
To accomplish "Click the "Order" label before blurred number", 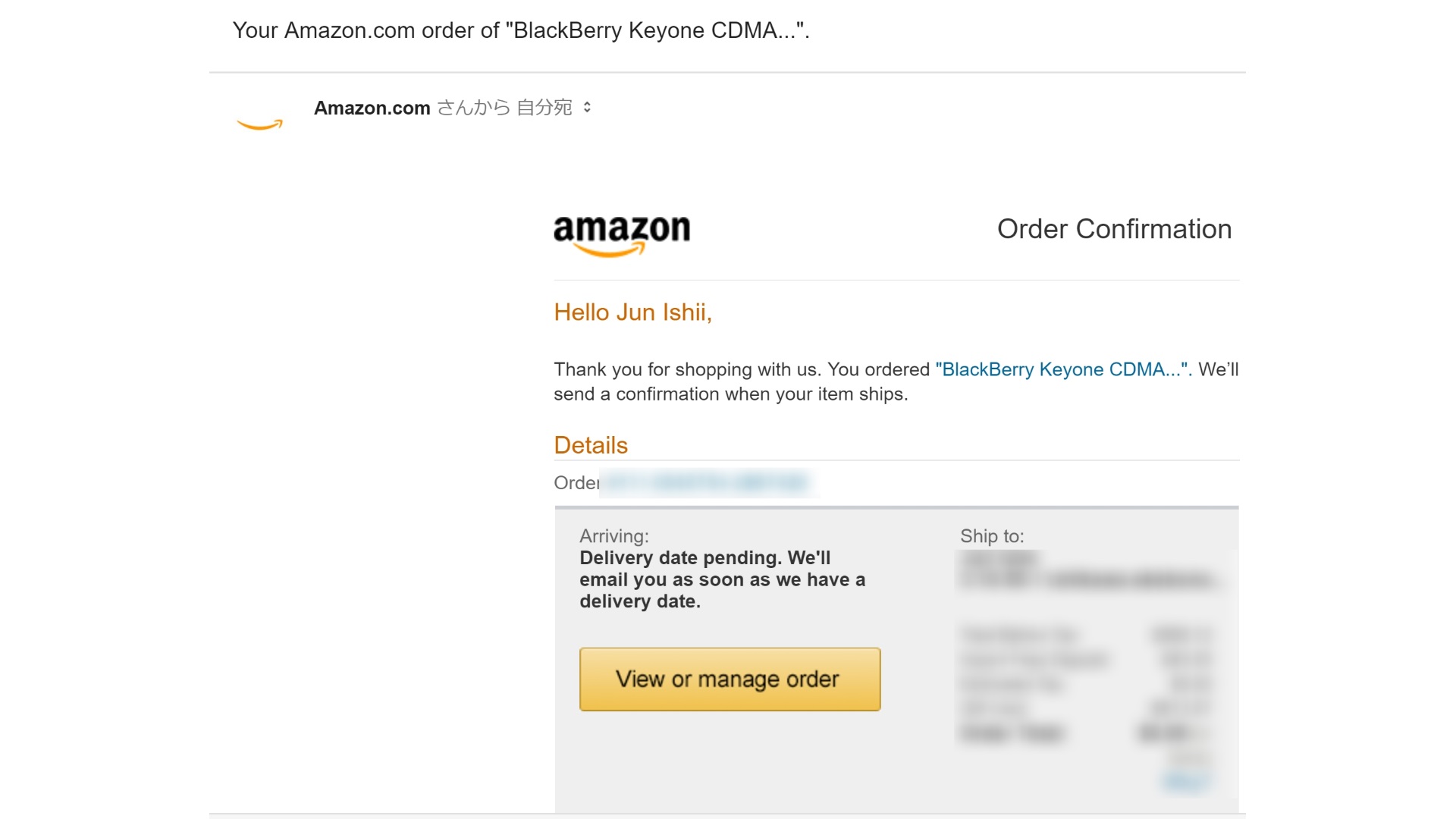I will [576, 483].
